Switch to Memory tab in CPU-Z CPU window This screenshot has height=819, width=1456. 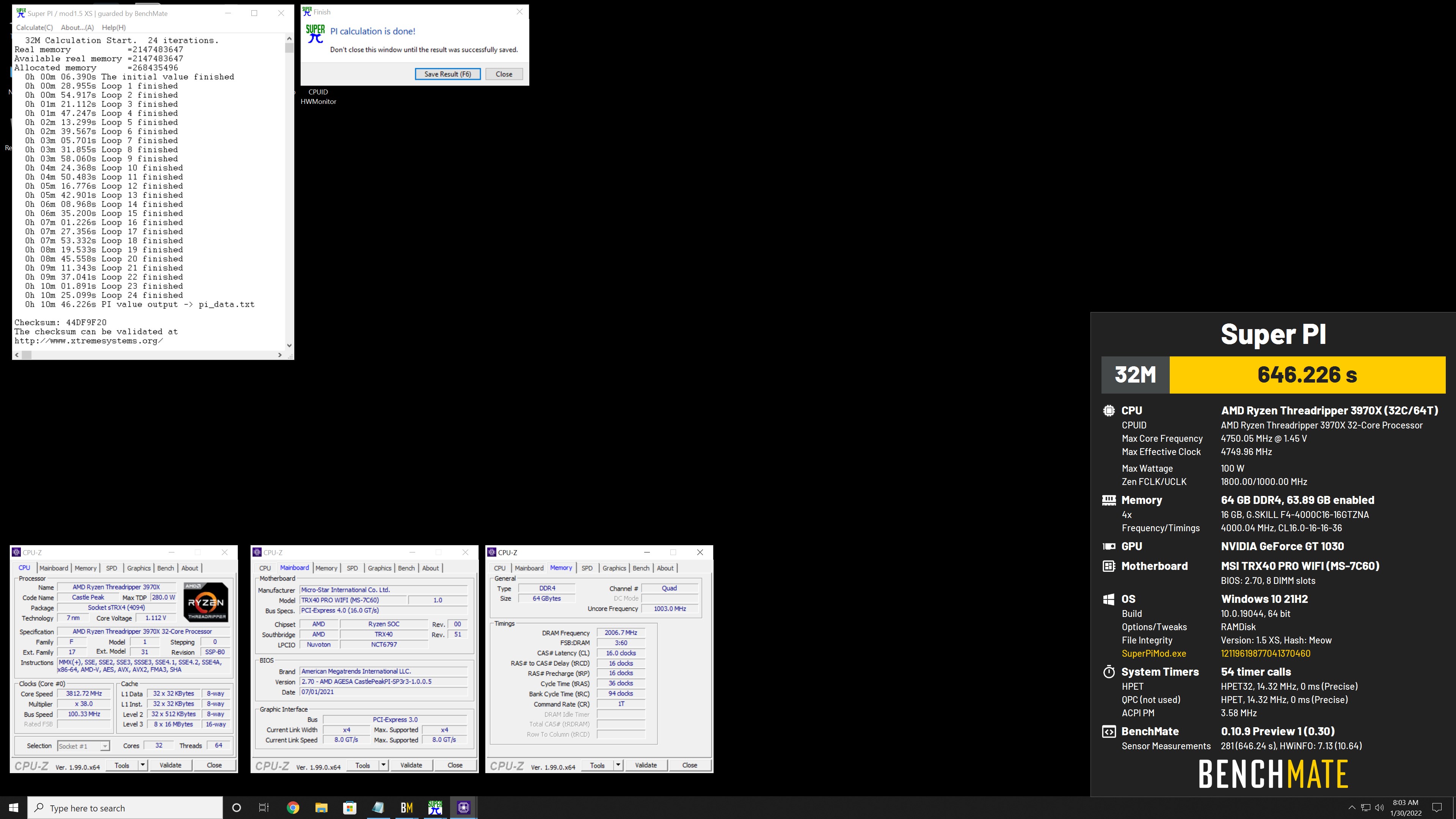[x=85, y=568]
